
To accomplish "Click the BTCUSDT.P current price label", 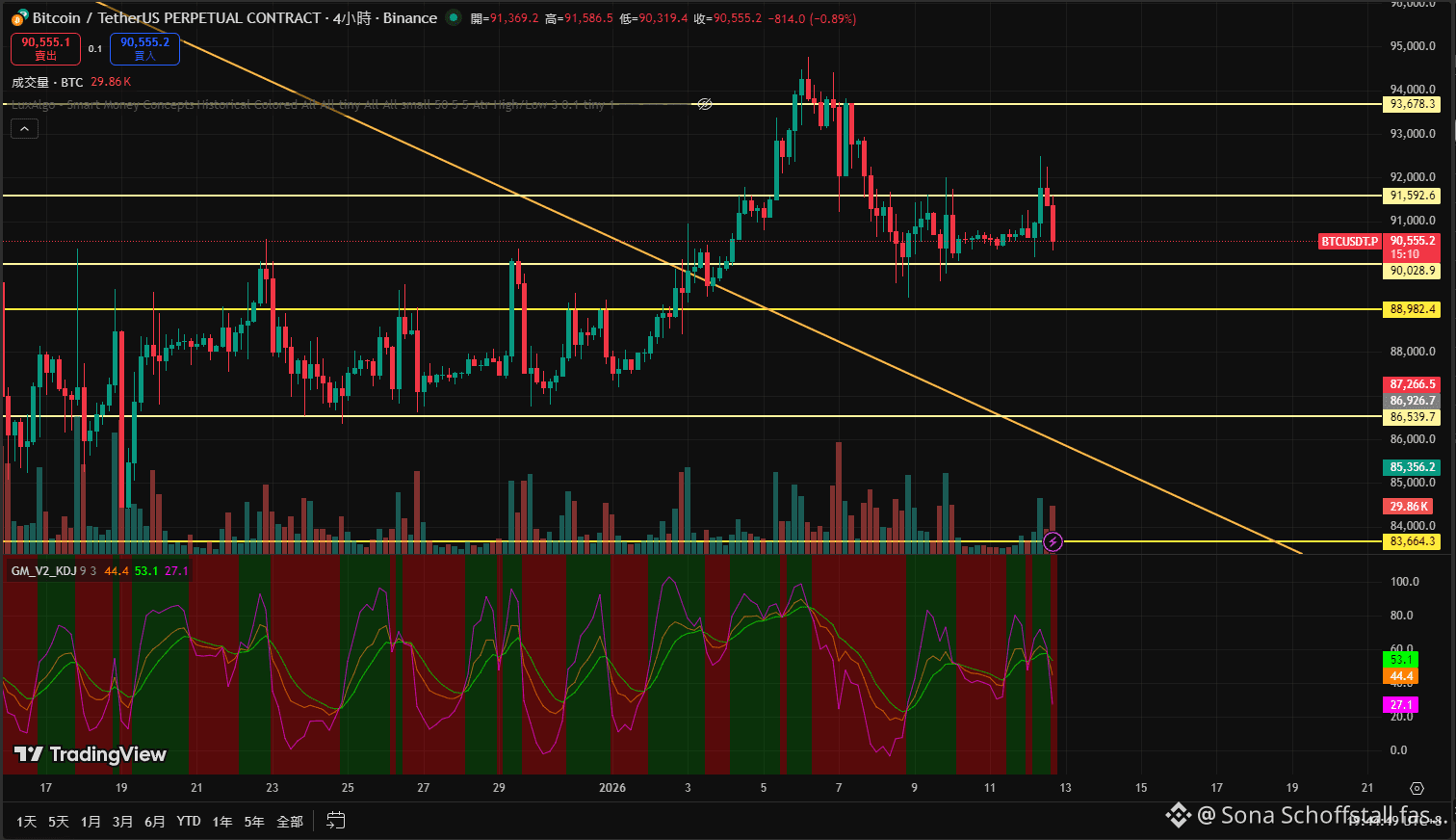I will [x=1349, y=242].
